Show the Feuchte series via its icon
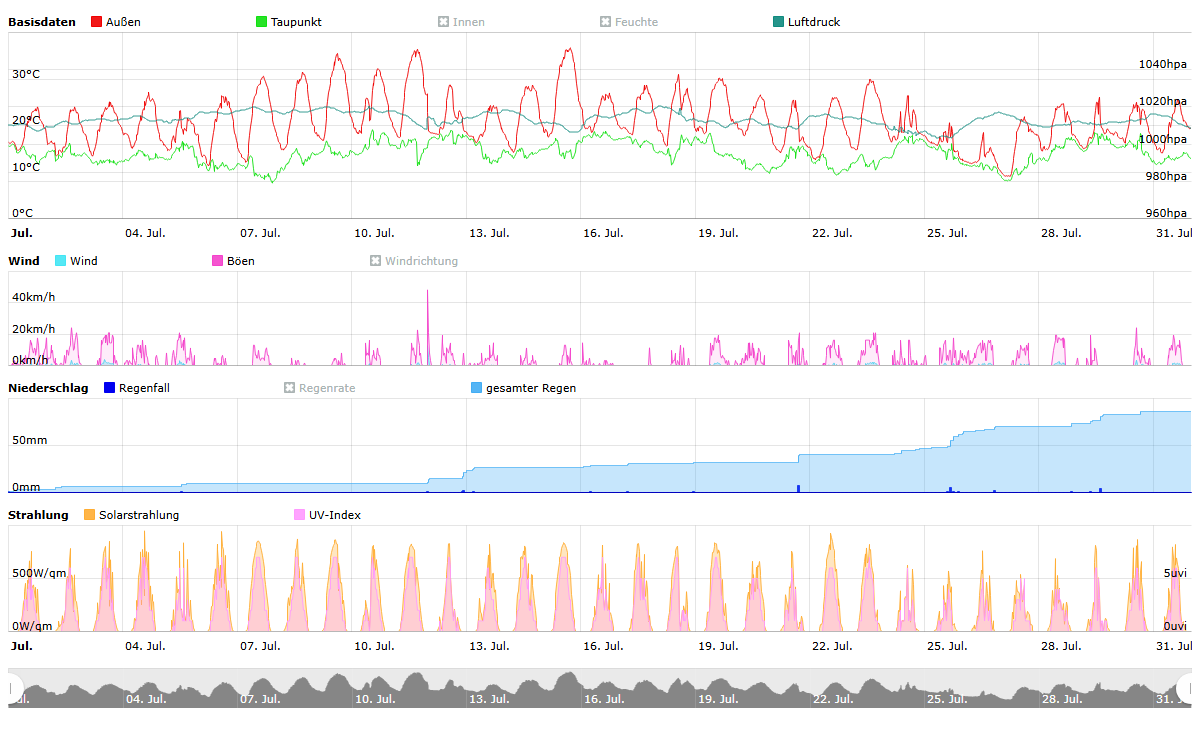 [x=605, y=22]
